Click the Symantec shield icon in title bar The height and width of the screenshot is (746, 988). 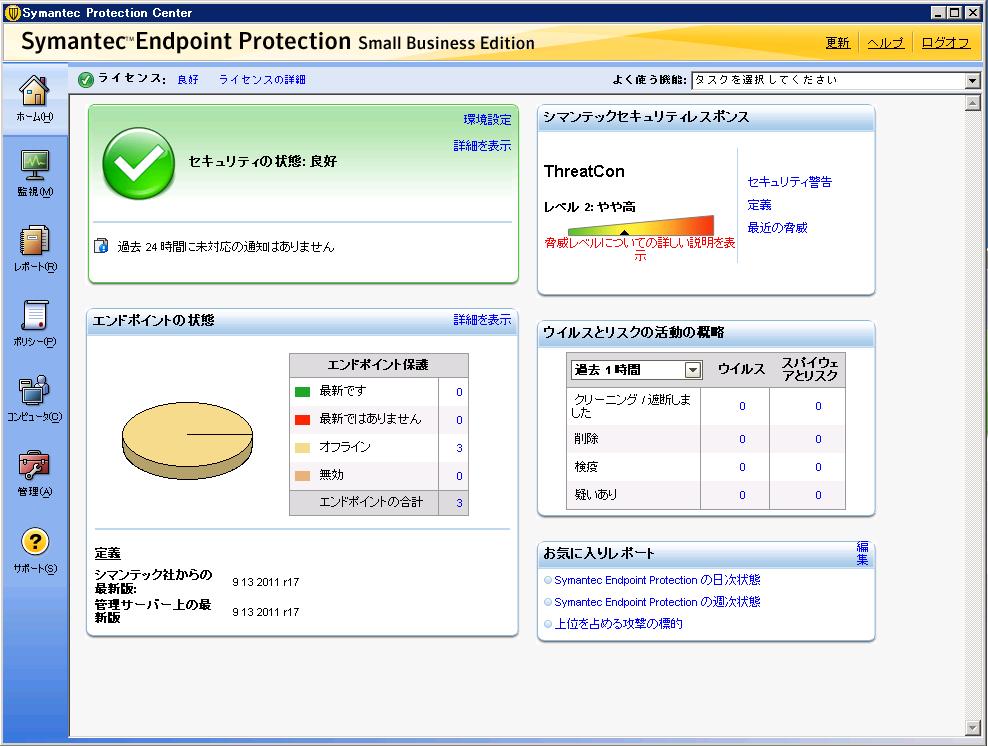(x=13, y=13)
